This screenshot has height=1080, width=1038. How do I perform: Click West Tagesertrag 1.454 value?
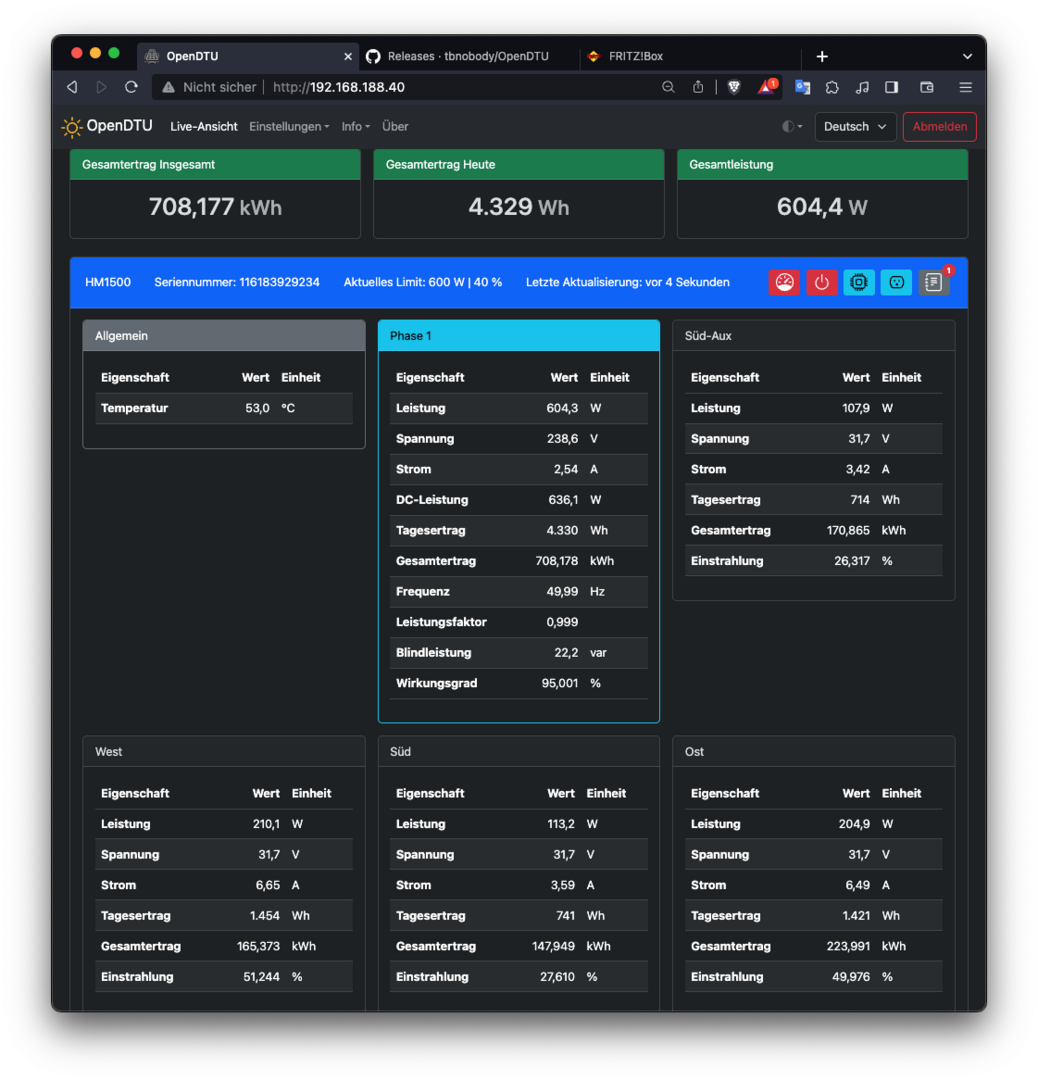click(264, 916)
